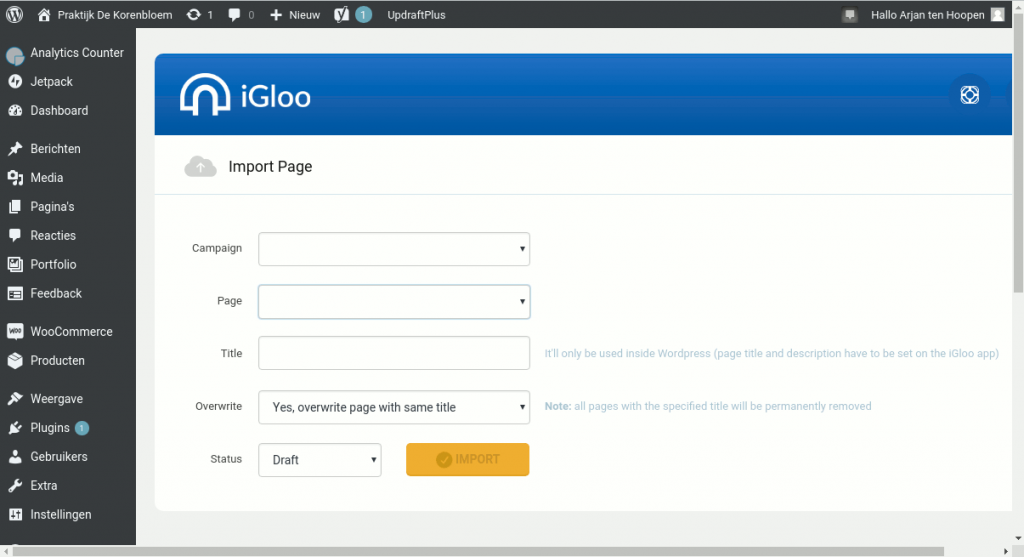Open the Yoast SEO admin bar icon
This screenshot has height=557, width=1024.
point(341,15)
